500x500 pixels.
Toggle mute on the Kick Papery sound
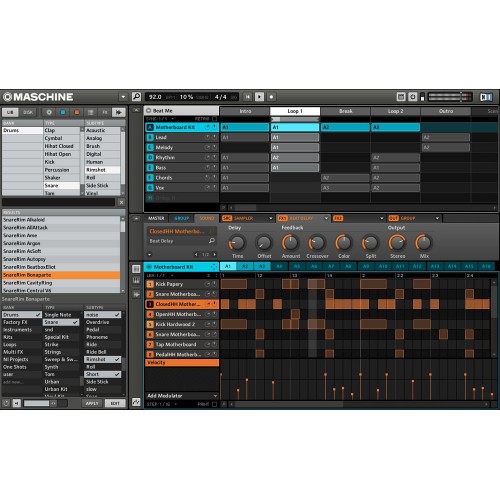[207, 284]
